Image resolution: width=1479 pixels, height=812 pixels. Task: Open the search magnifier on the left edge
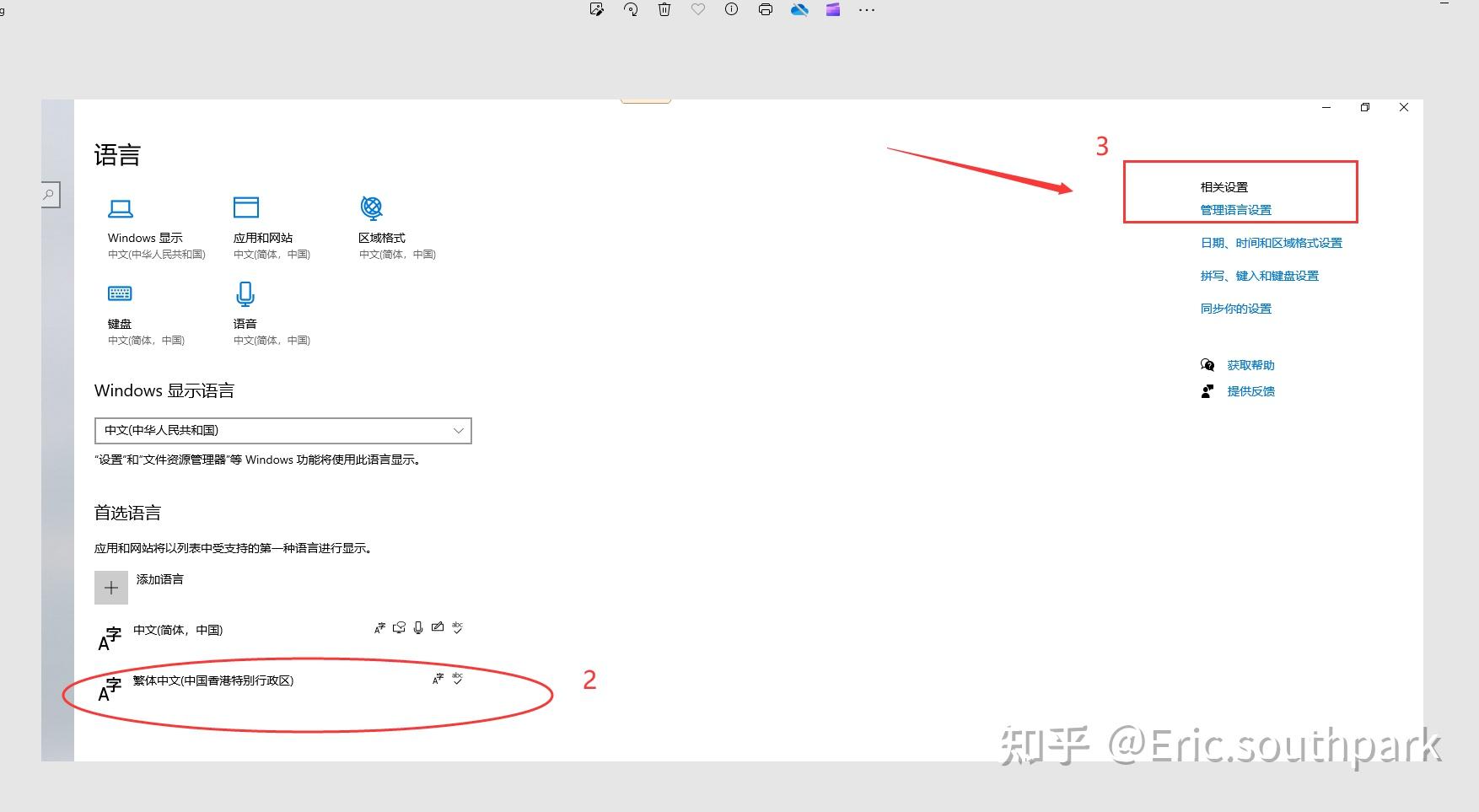(x=48, y=194)
